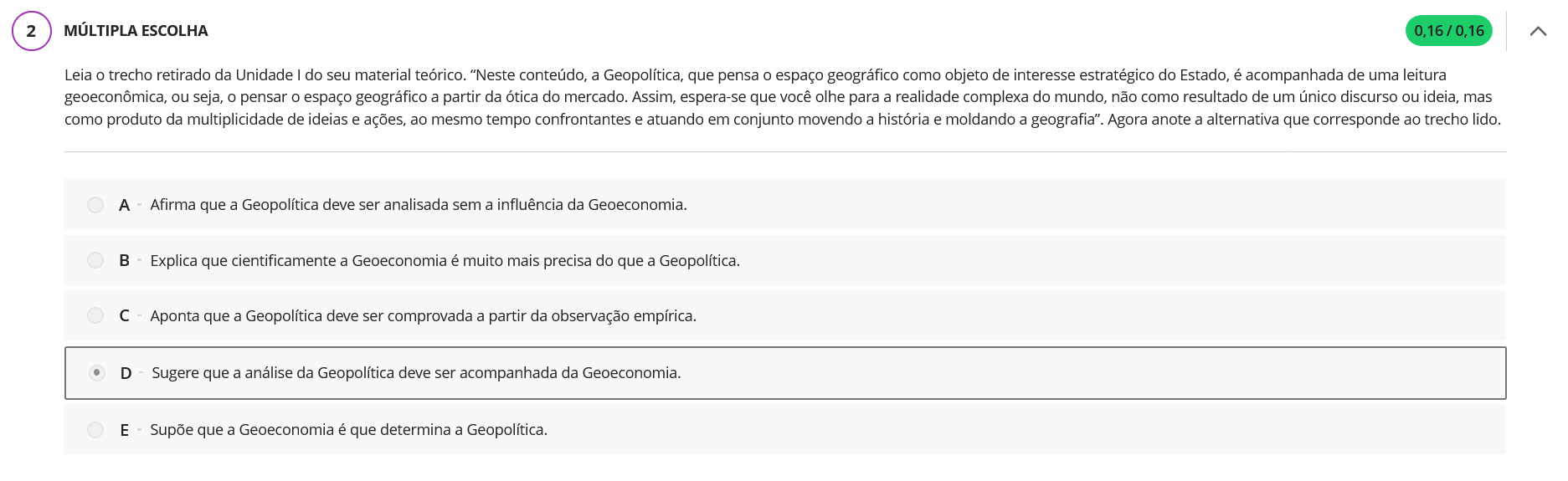Click the letter D option label
The height and width of the screenshot is (481, 1568).
126,373
